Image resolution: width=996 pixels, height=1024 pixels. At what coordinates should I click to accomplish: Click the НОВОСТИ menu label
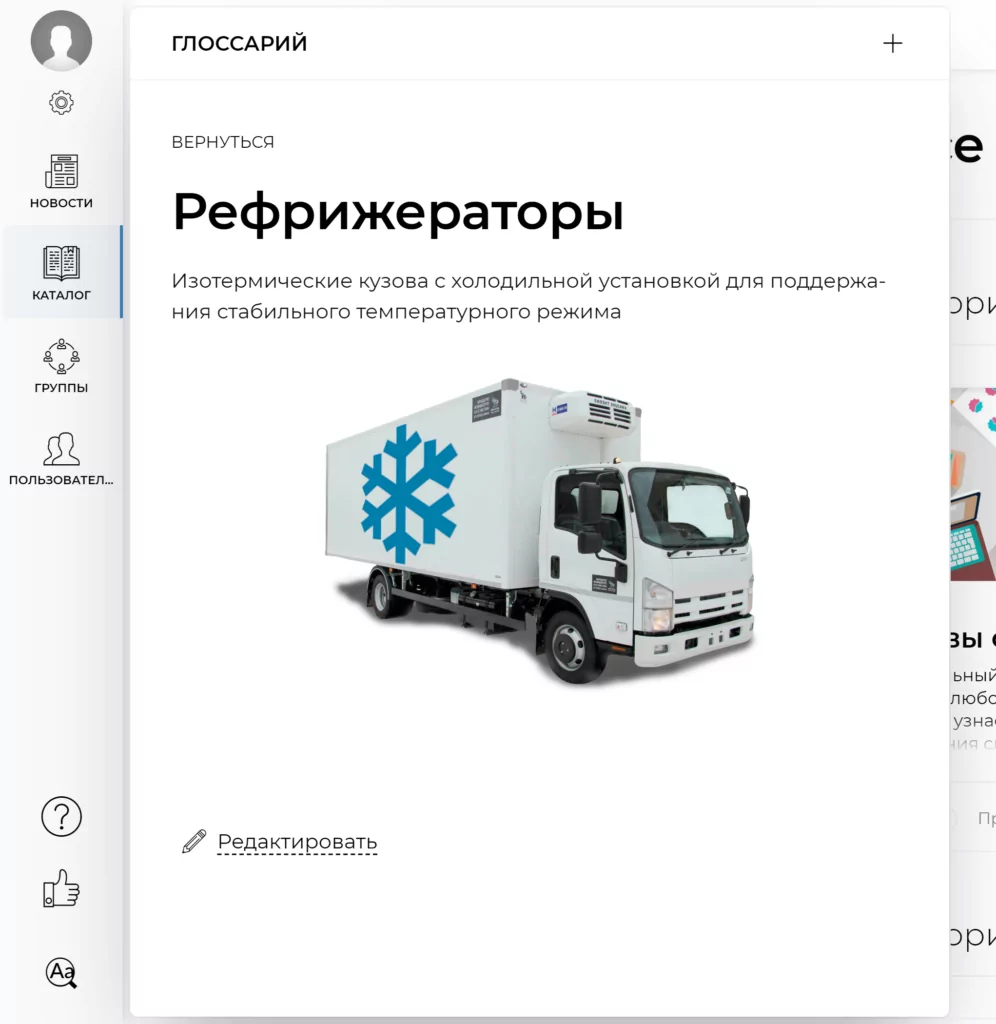61,203
